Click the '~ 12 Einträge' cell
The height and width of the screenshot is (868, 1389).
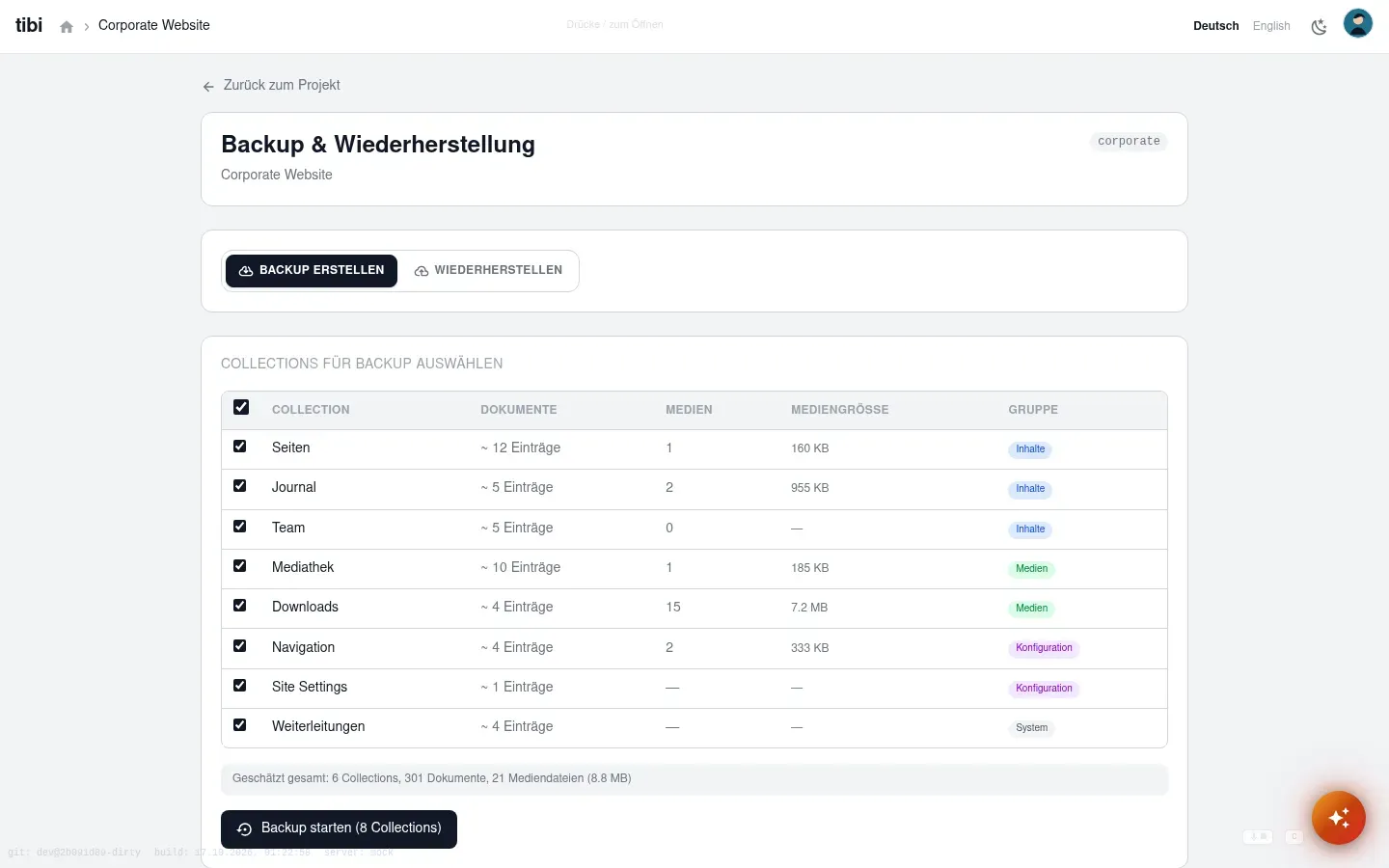pyautogui.click(x=521, y=448)
